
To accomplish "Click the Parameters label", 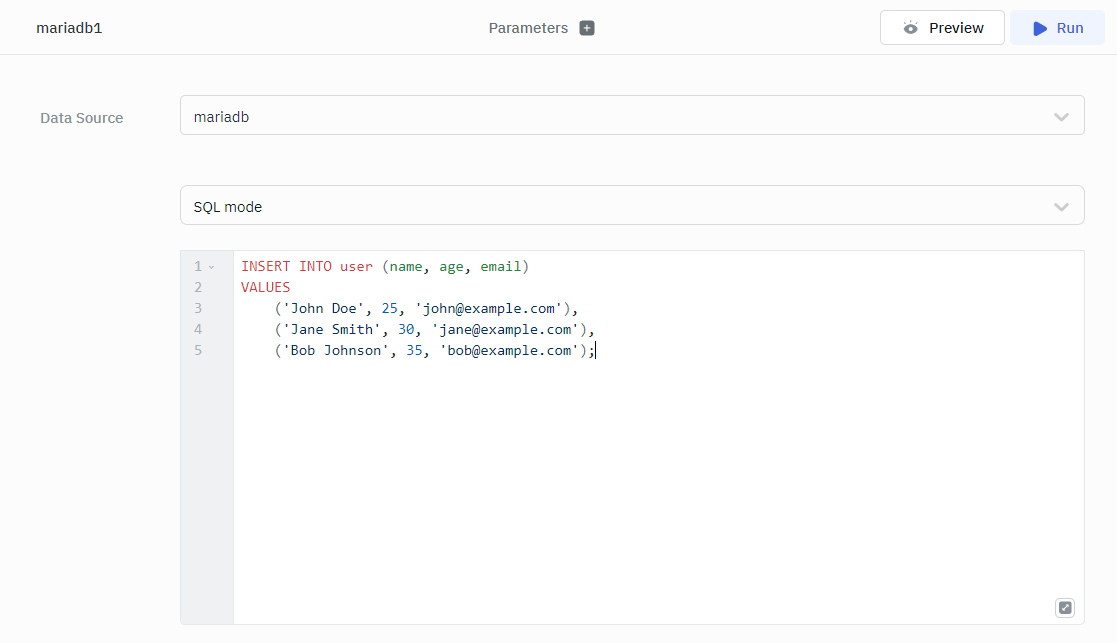I will tap(528, 28).
